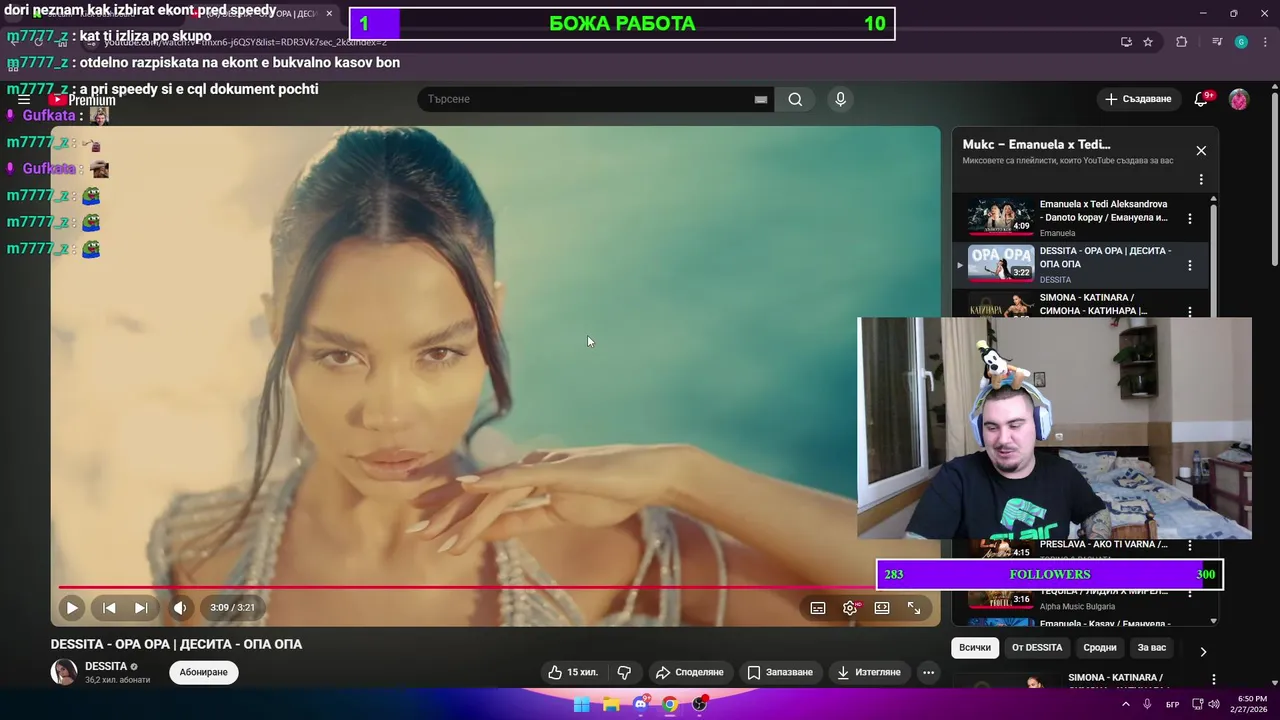Open Chrome from the taskbar
The image size is (1280, 720).
[x=670, y=704]
